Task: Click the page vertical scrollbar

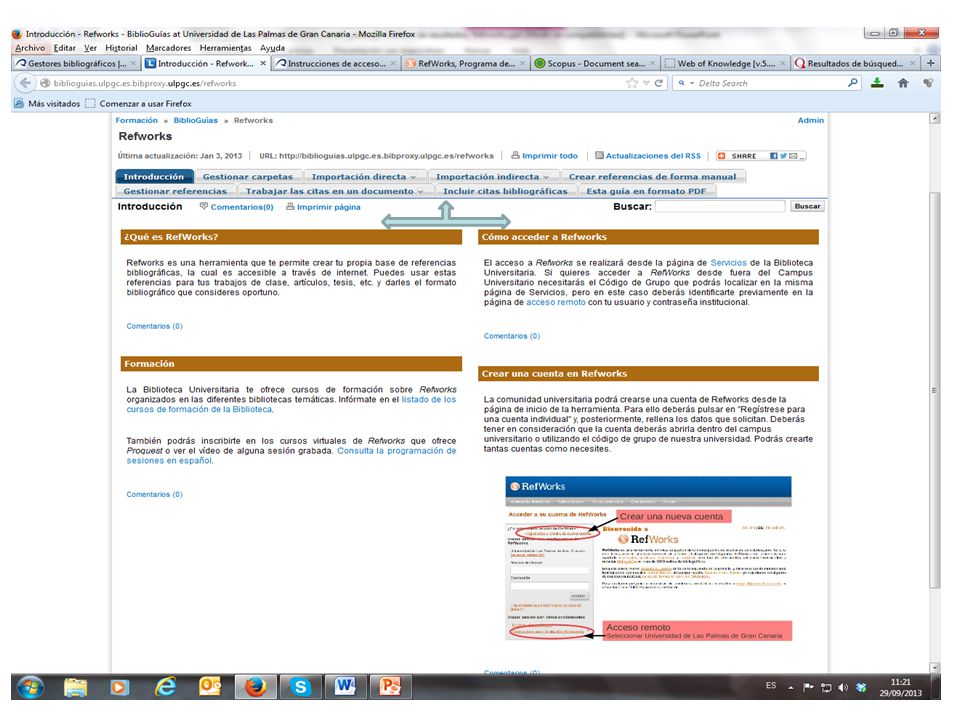Action: pyautogui.click(x=934, y=390)
